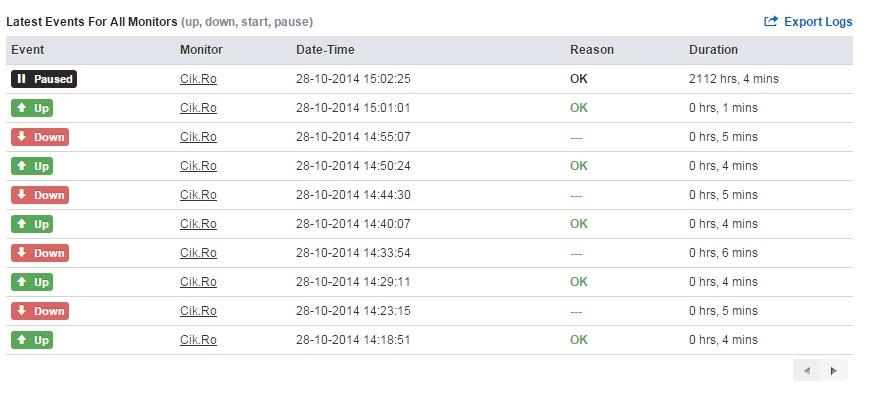The width and height of the screenshot is (870, 402).
Task: Click the Down badge at 14:55:07
Action: pyautogui.click(x=40, y=137)
